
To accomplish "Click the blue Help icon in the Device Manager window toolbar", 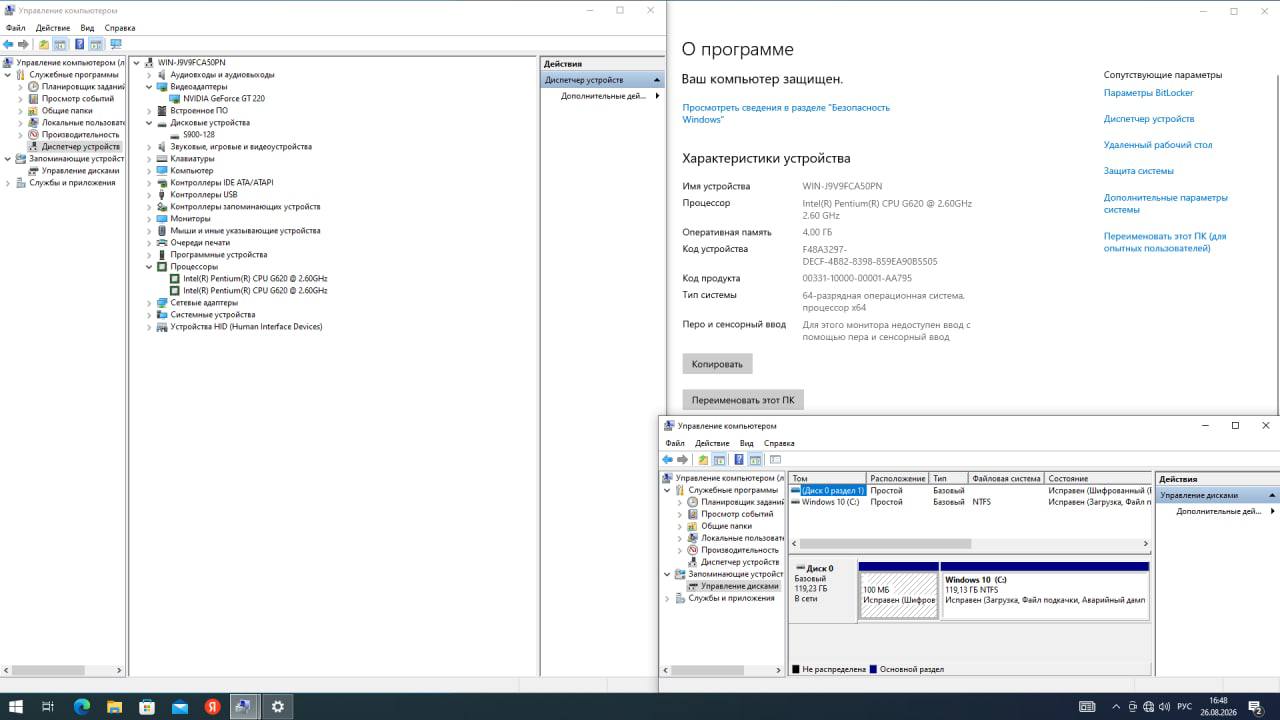I will (79, 44).
